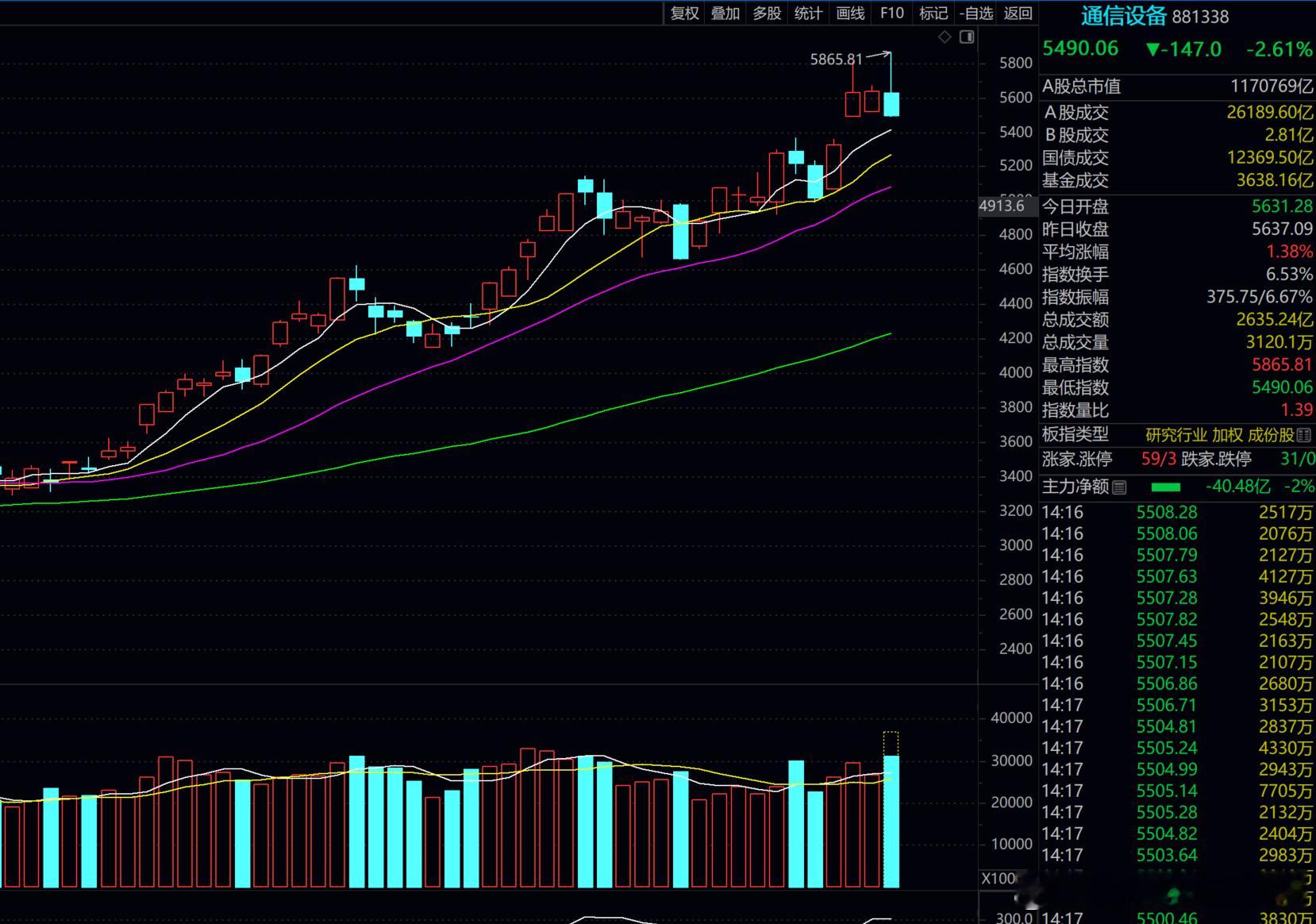Click the B股成交 value 2.81亿
Screen dimensions: 1316x924
(x=1289, y=135)
